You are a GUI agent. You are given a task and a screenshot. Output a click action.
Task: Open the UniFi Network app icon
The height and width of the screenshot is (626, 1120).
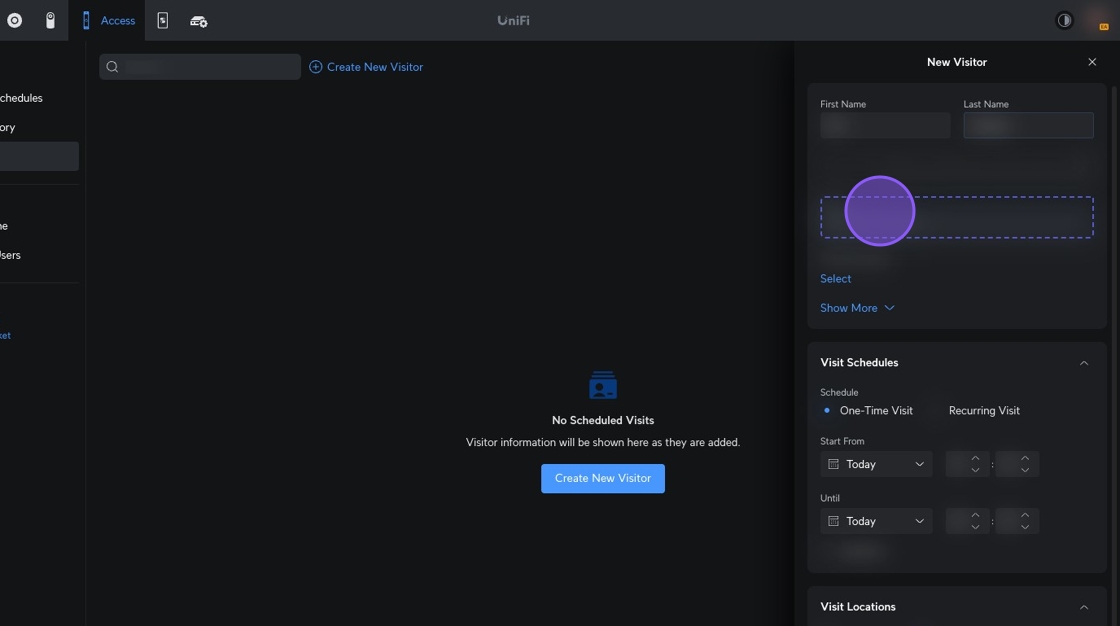coord(14,20)
